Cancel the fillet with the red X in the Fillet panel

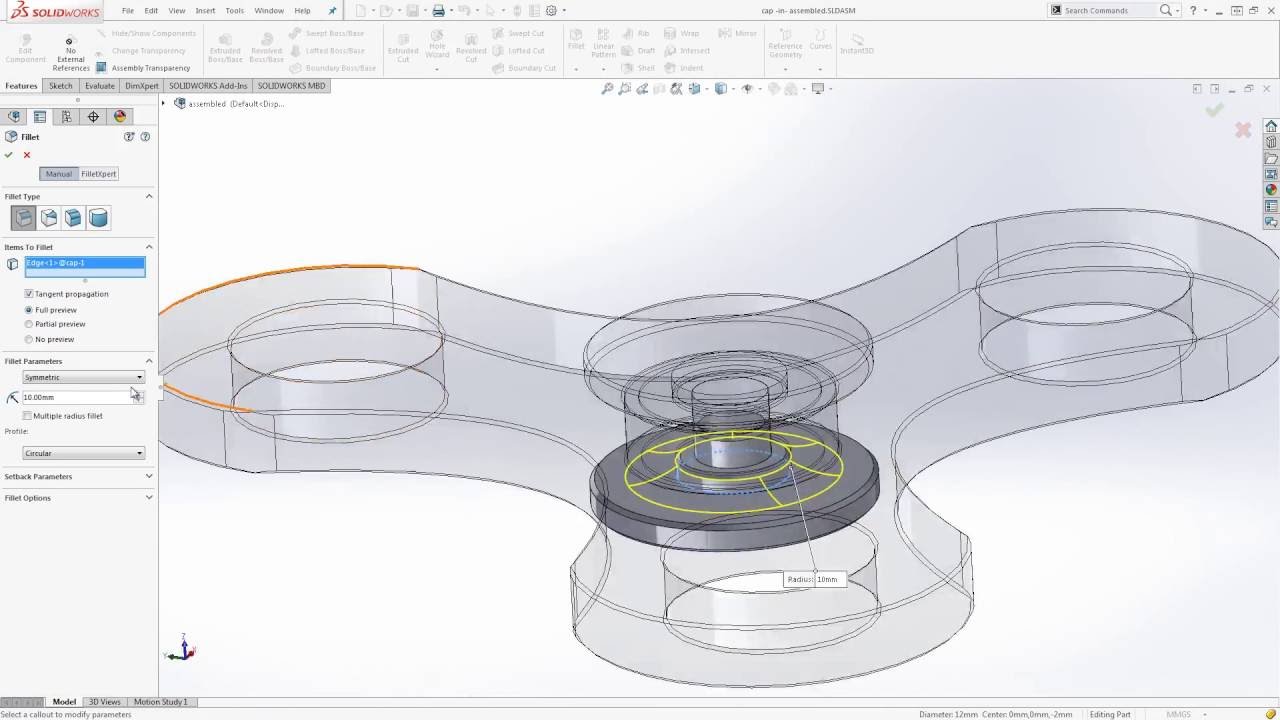pos(27,155)
